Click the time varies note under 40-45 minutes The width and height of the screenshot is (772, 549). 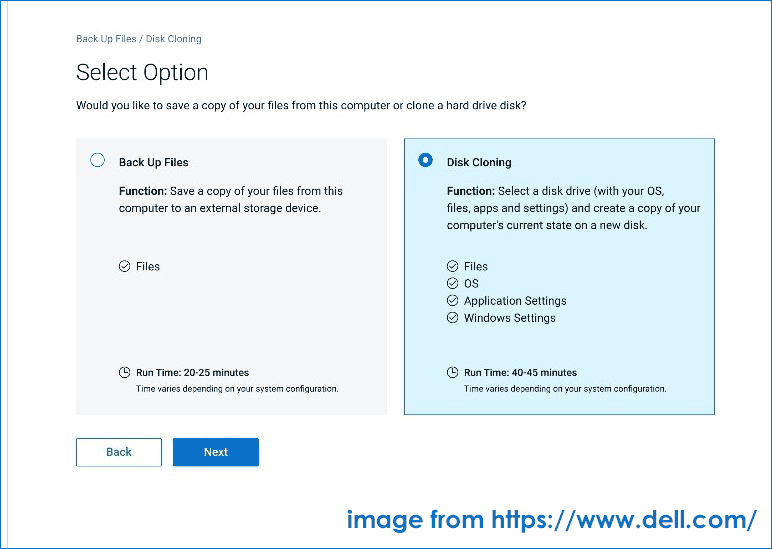tap(565, 389)
